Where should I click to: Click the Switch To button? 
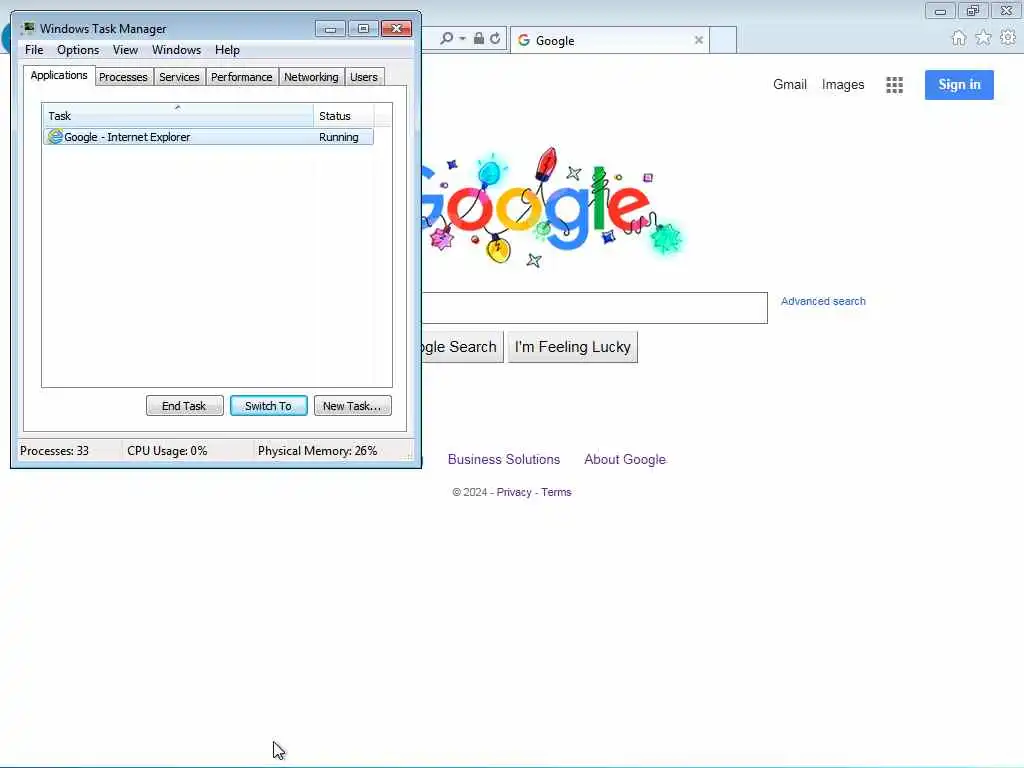[x=268, y=406]
